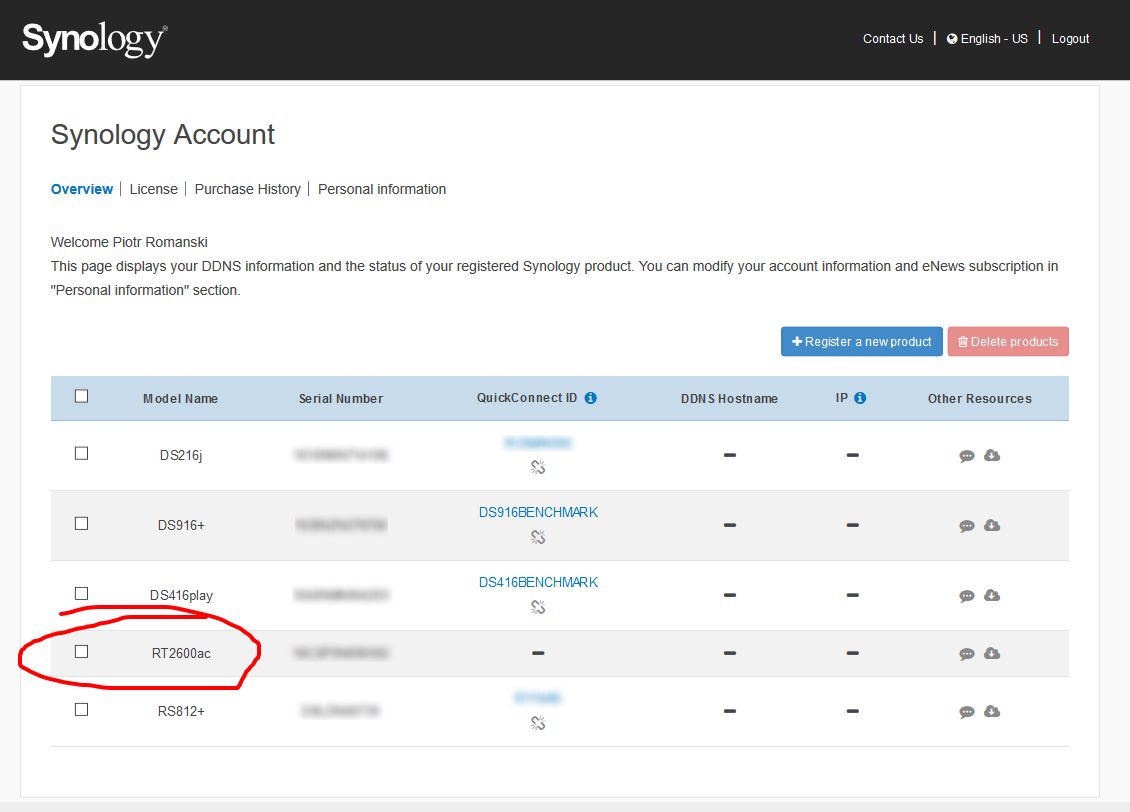Open support chat icon for RT2600ac
Viewport: 1130px width, 812px height.
[966, 653]
